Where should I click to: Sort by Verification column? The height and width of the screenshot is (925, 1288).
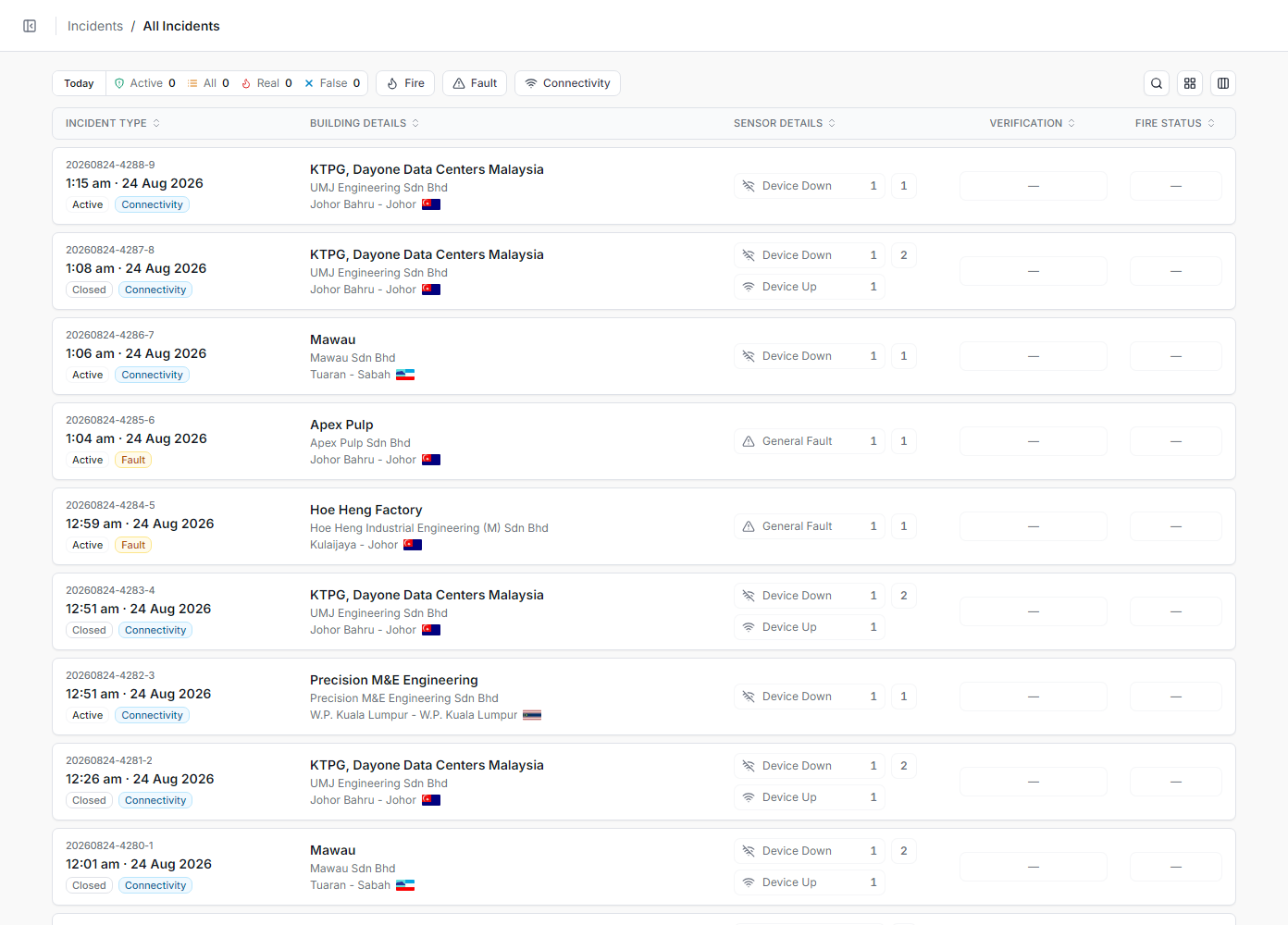point(1033,123)
